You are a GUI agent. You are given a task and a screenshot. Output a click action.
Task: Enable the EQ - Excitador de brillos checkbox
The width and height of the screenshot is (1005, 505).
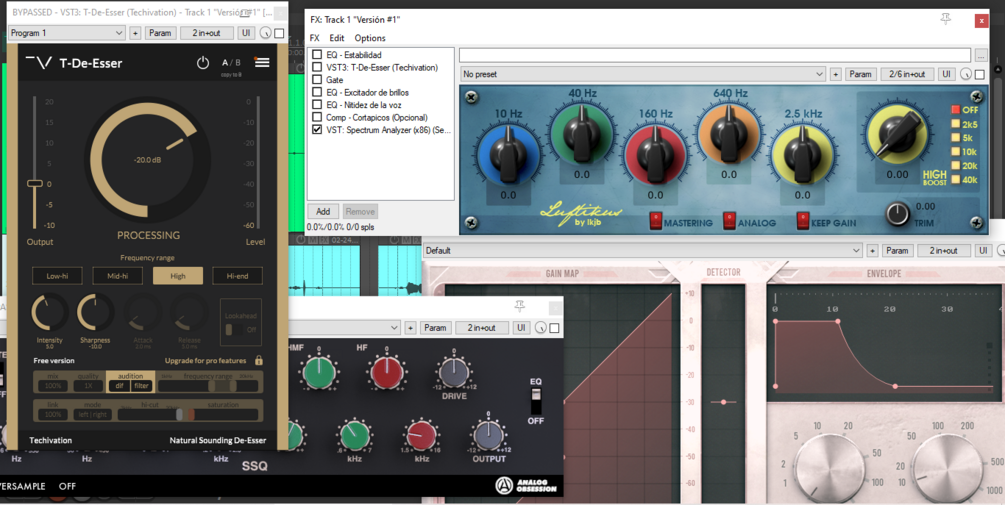point(317,92)
